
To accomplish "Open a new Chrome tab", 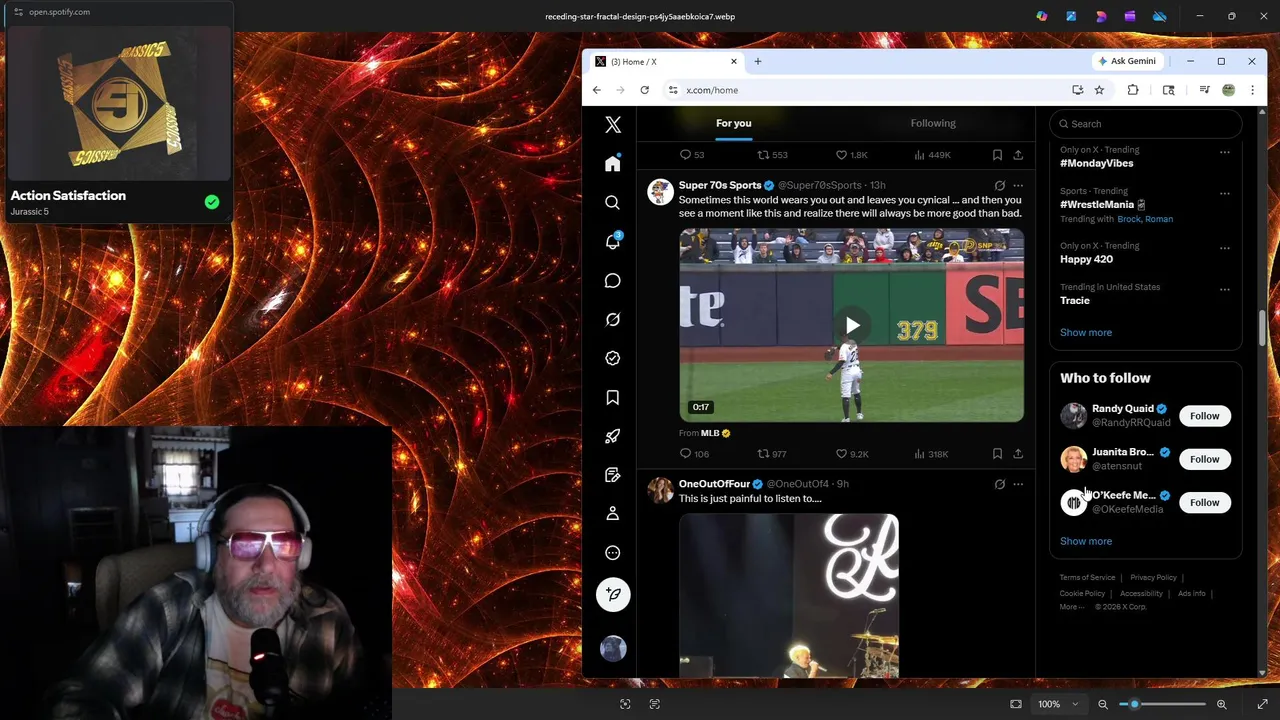I will point(758,61).
